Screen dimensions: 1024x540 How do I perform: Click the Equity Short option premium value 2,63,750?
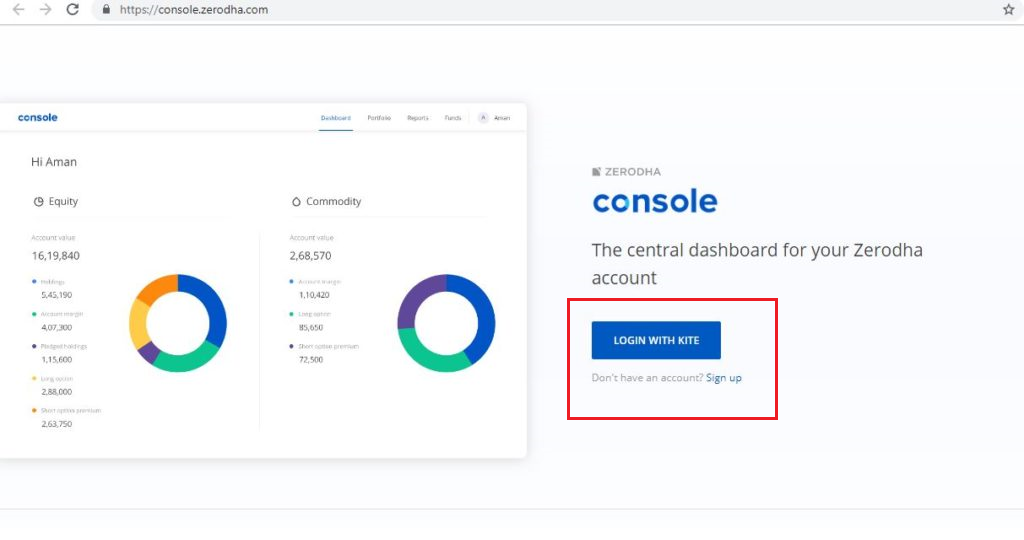pos(57,424)
